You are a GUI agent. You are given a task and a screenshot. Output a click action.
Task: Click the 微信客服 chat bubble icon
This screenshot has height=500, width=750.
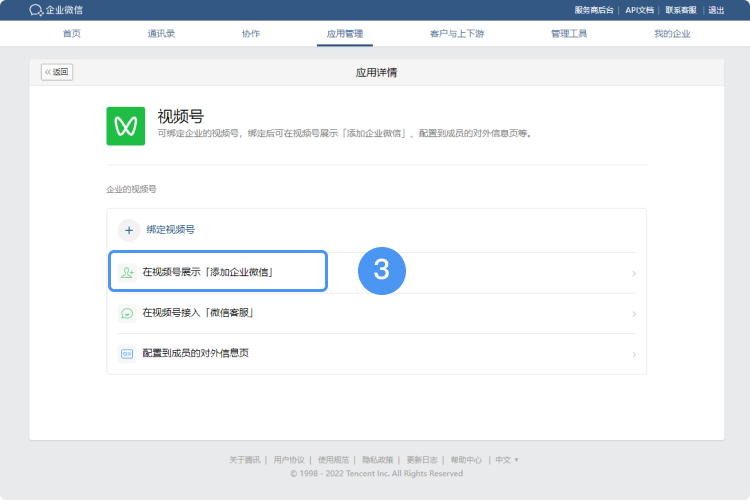tap(127, 313)
